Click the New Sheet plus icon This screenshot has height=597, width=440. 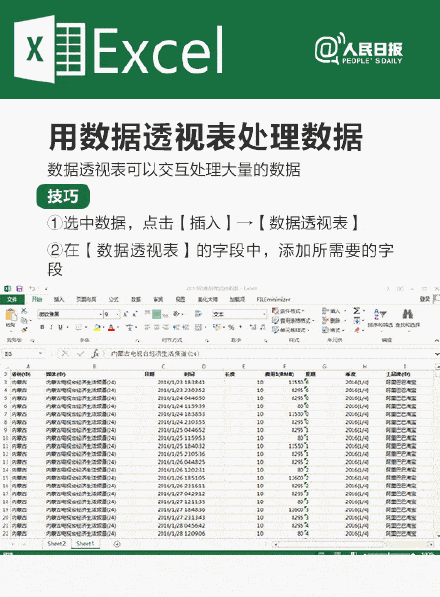pyautogui.click(x=117, y=544)
